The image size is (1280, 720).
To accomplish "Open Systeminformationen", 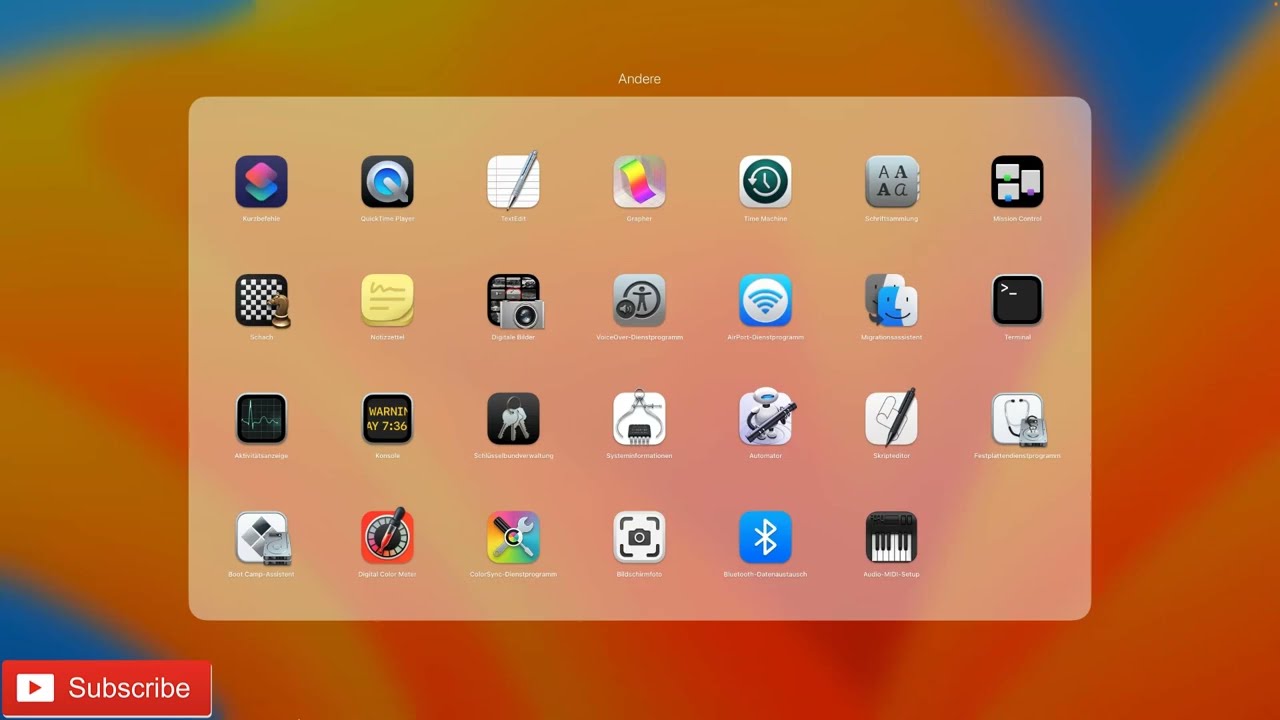I will pos(639,419).
